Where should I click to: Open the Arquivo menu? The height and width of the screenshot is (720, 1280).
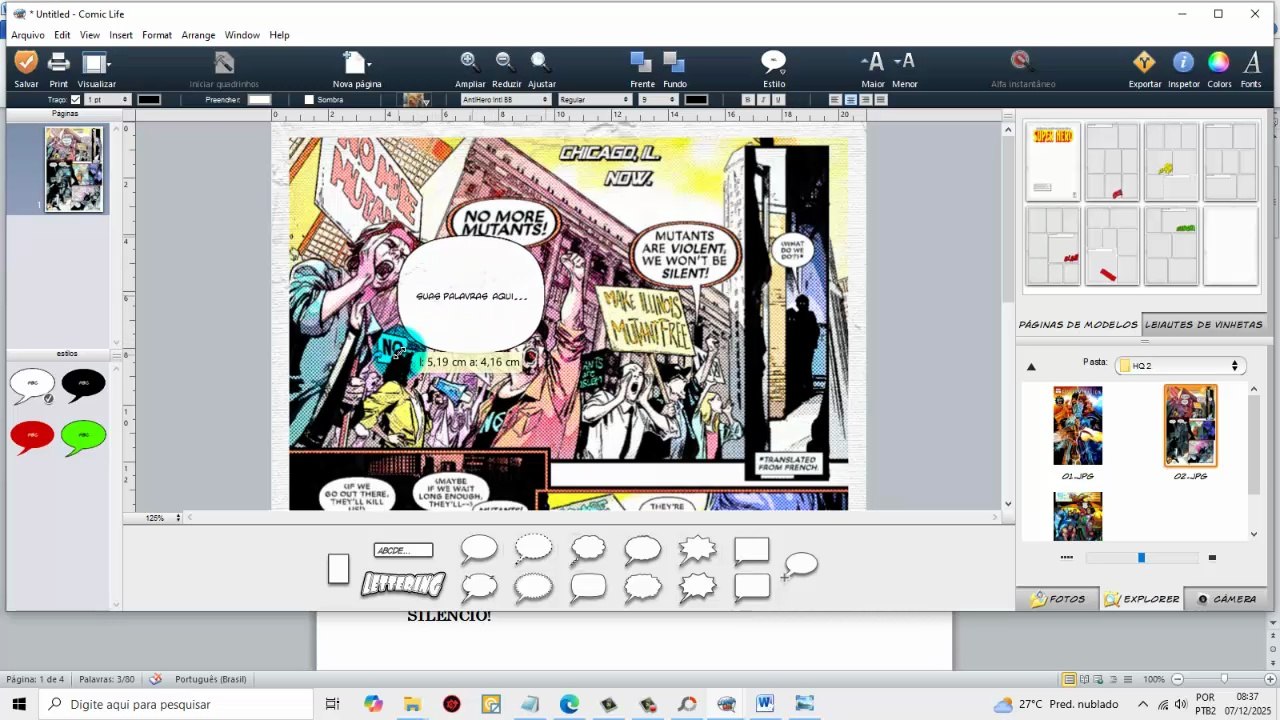tap(28, 35)
